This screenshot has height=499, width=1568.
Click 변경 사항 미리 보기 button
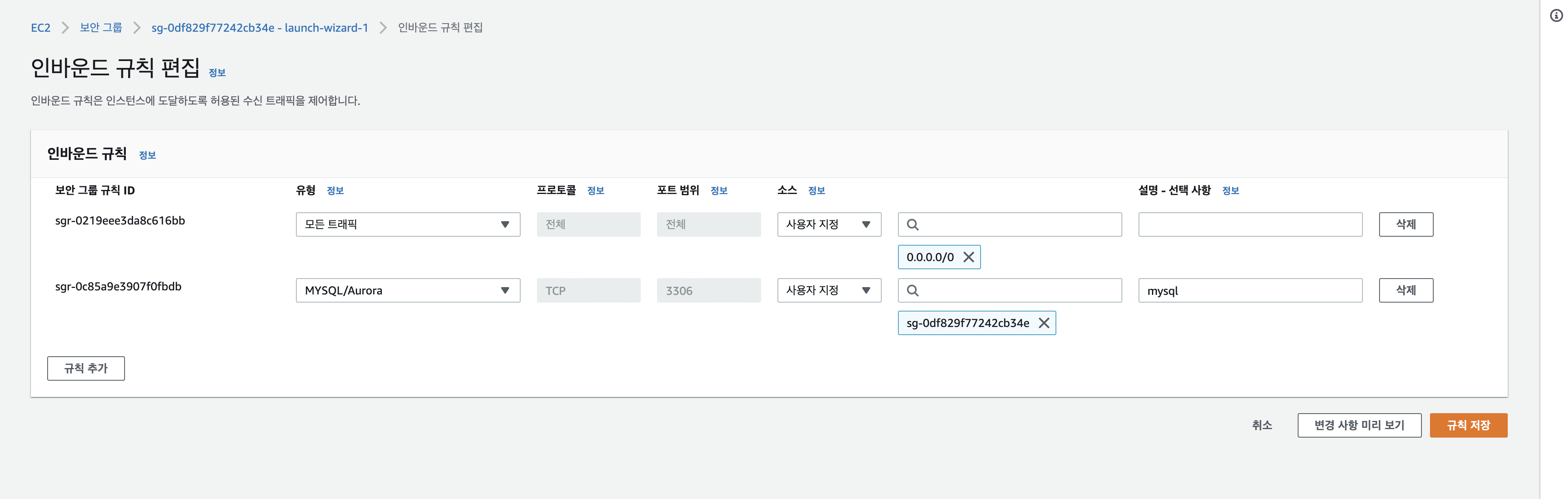coord(1359,425)
